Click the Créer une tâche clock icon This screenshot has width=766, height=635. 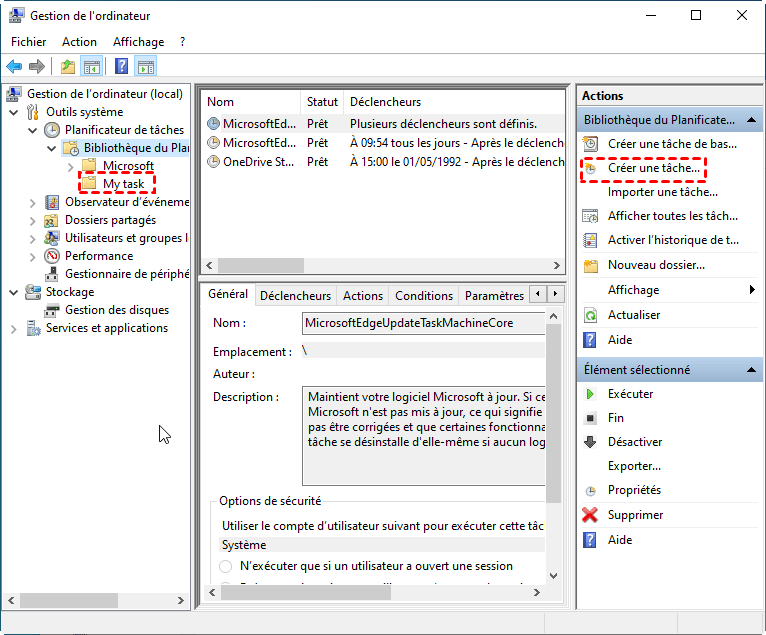pyautogui.click(x=591, y=169)
